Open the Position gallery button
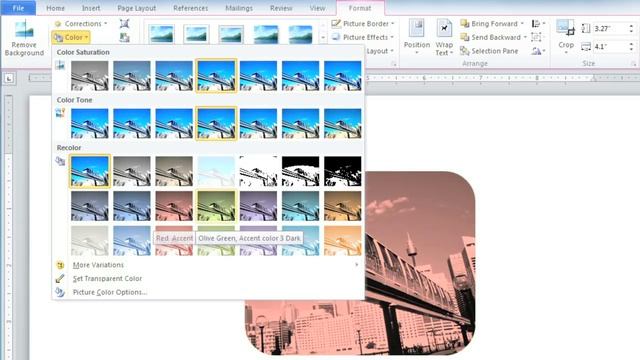The width and height of the screenshot is (640, 360). point(417,37)
